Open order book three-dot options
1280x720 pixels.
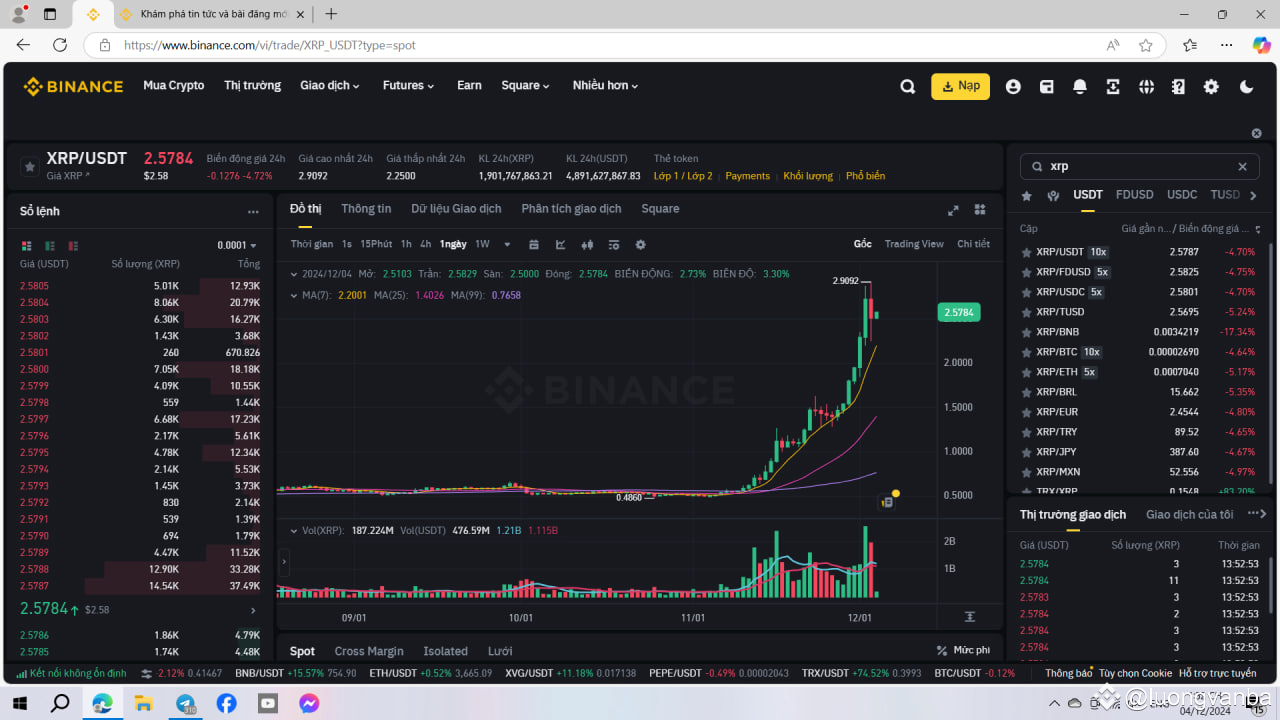[x=253, y=212]
